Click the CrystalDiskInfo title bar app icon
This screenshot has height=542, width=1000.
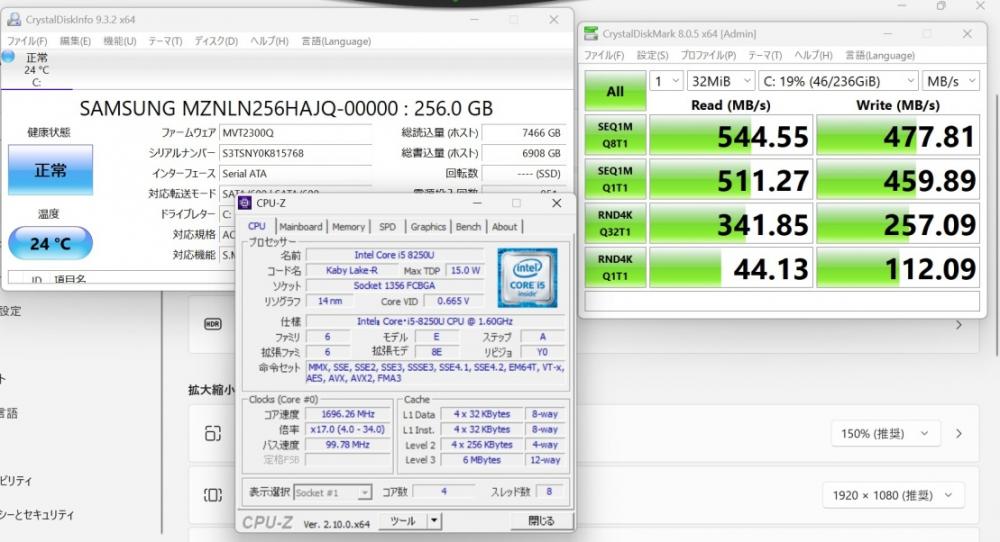click(x=13, y=20)
